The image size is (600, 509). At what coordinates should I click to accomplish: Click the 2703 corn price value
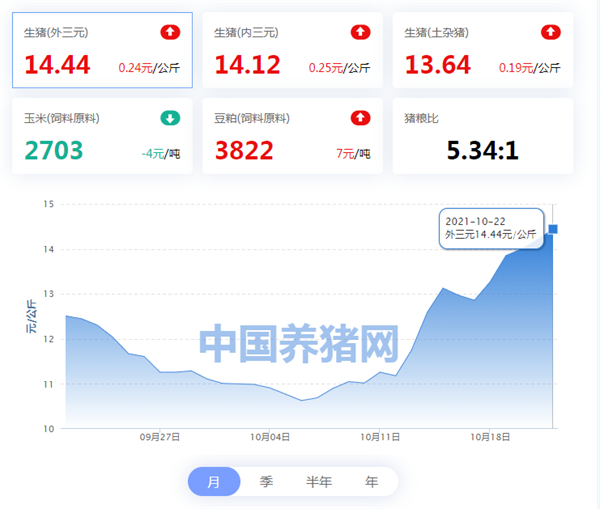[54, 150]
